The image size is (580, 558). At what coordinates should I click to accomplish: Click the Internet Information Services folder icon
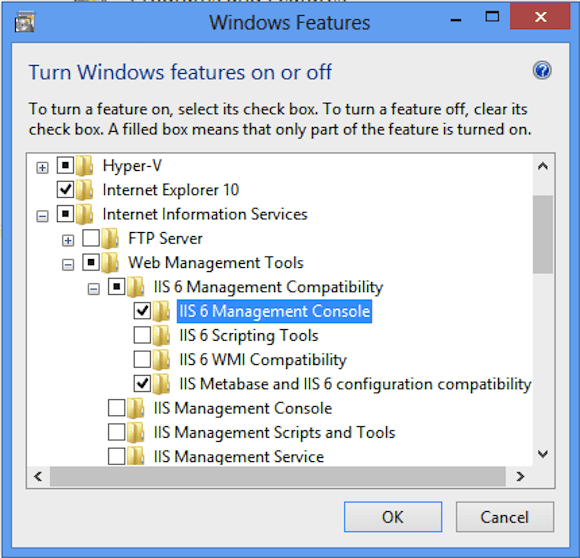85,214
